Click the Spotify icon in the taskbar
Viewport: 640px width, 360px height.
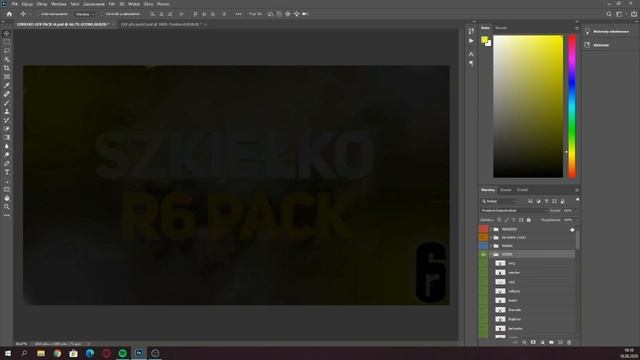[x=122, y=353]
